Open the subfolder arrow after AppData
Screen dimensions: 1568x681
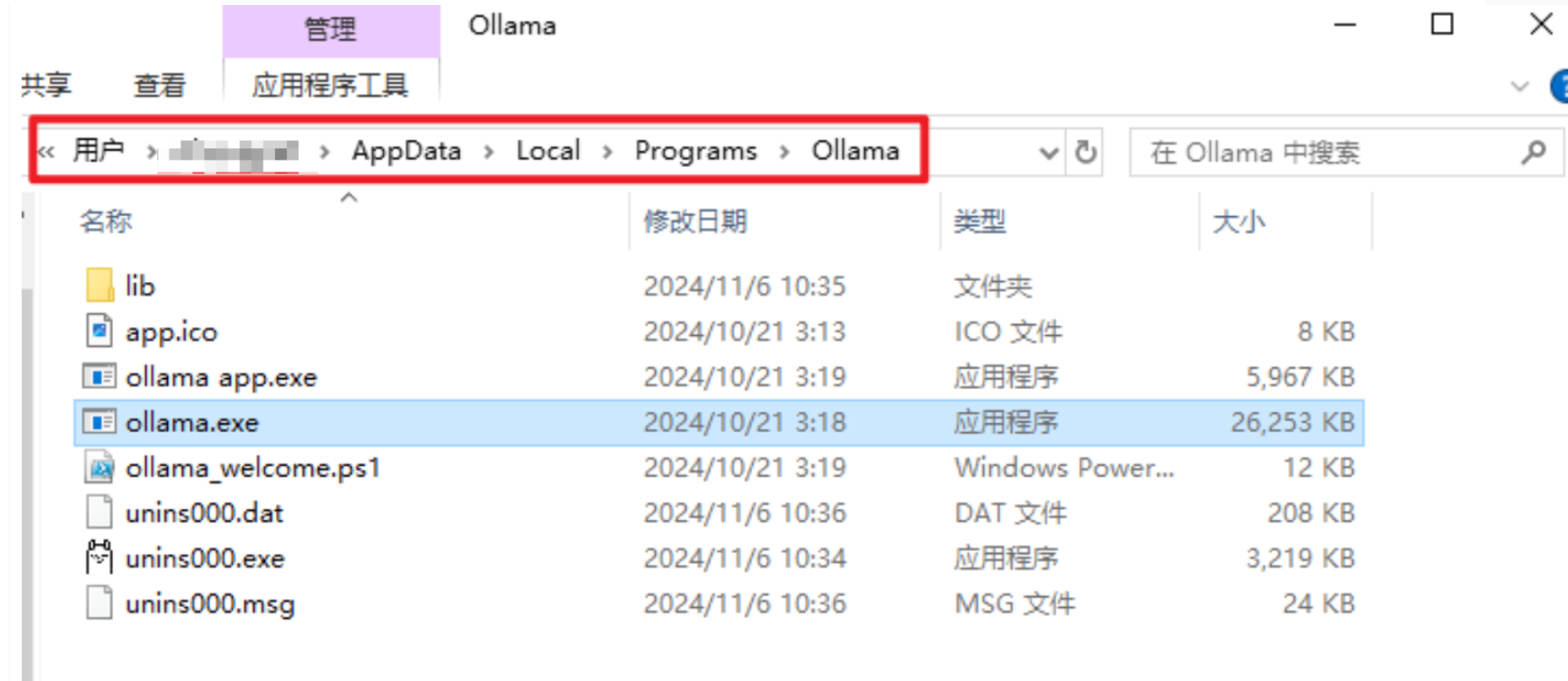[489, 152]
